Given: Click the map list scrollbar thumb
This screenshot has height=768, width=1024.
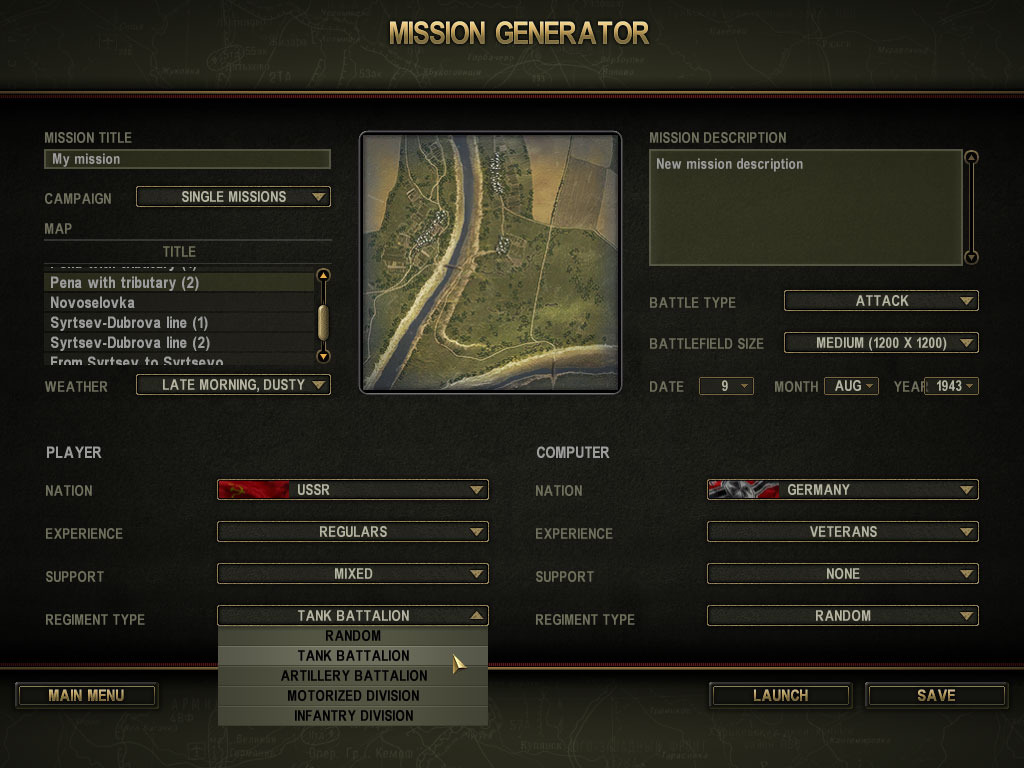Looking at the screenshot, I should click(323, 322).
